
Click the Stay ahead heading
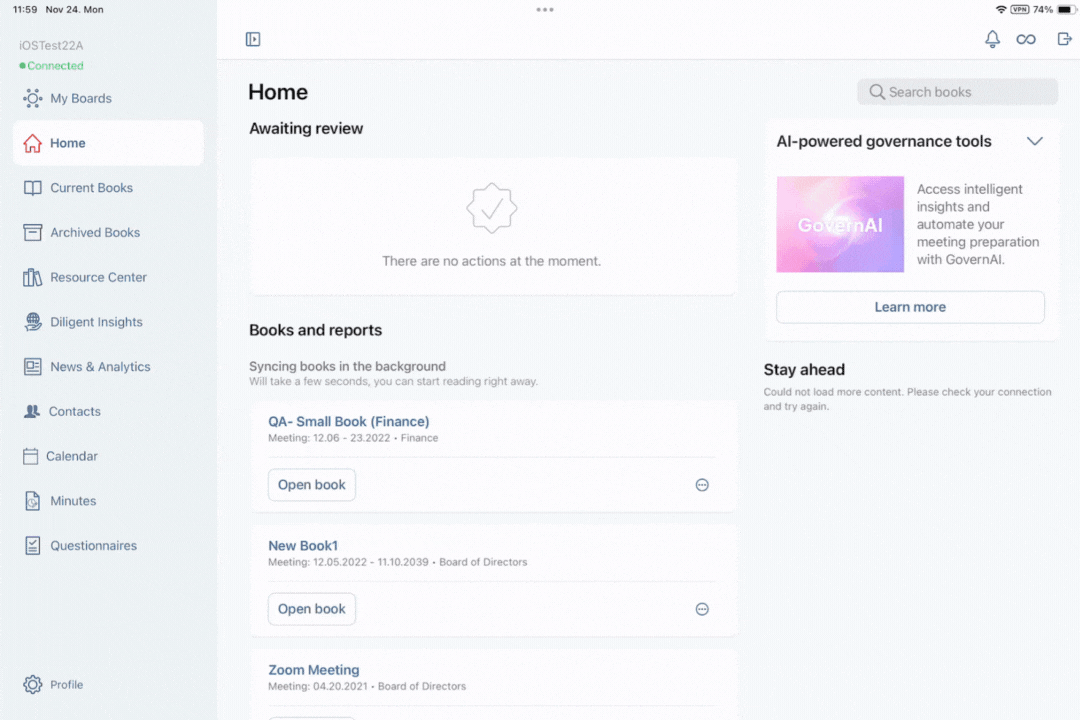804,370
